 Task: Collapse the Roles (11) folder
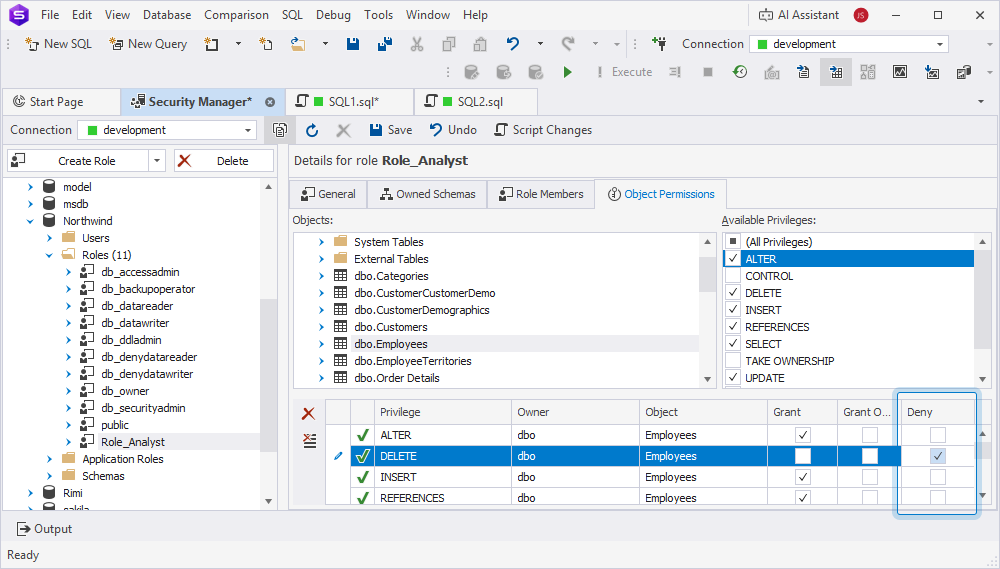pyautogui.click(x=49, y=255)
